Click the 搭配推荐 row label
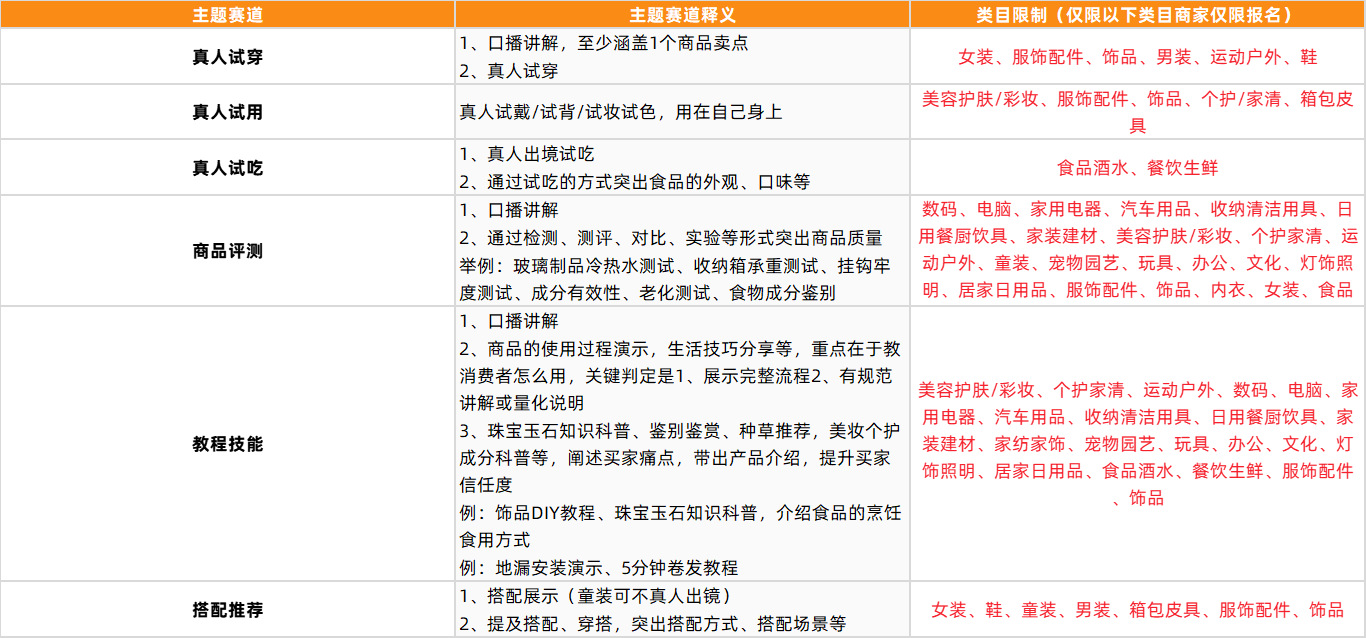The width and height of the screenshot is (1366, 638). pyautogui.click(x=227, y=609)
